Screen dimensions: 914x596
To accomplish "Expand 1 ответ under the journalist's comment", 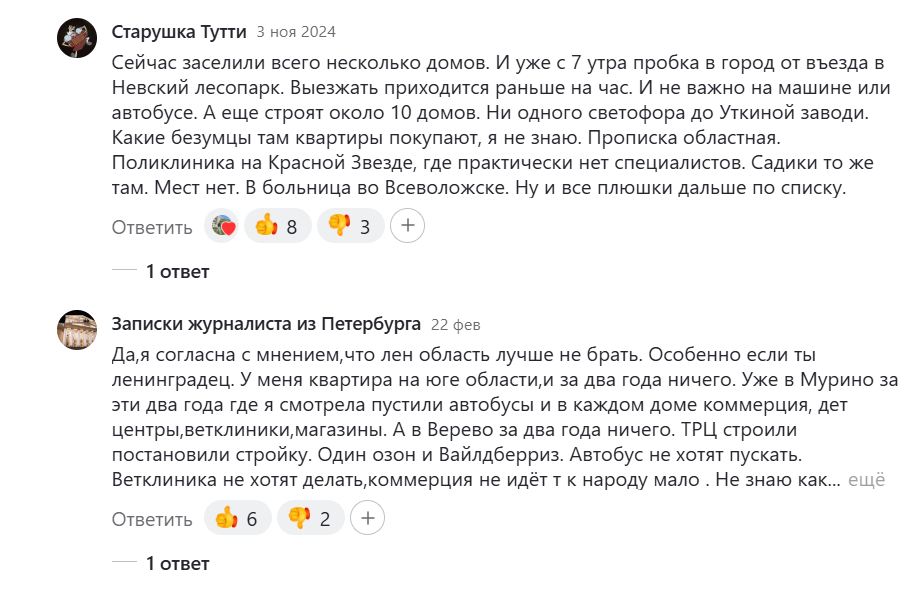I will [x=177, y=563].
